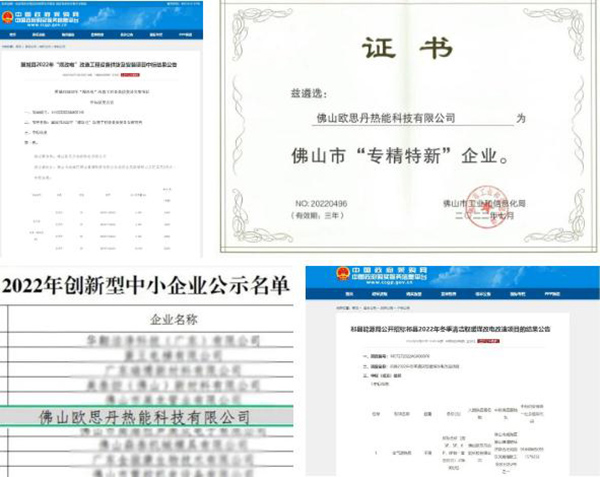Viewport: 600px width, 477px height.
Task: Click the 证书 heading on the certificate
Action: tap(408, 48)
